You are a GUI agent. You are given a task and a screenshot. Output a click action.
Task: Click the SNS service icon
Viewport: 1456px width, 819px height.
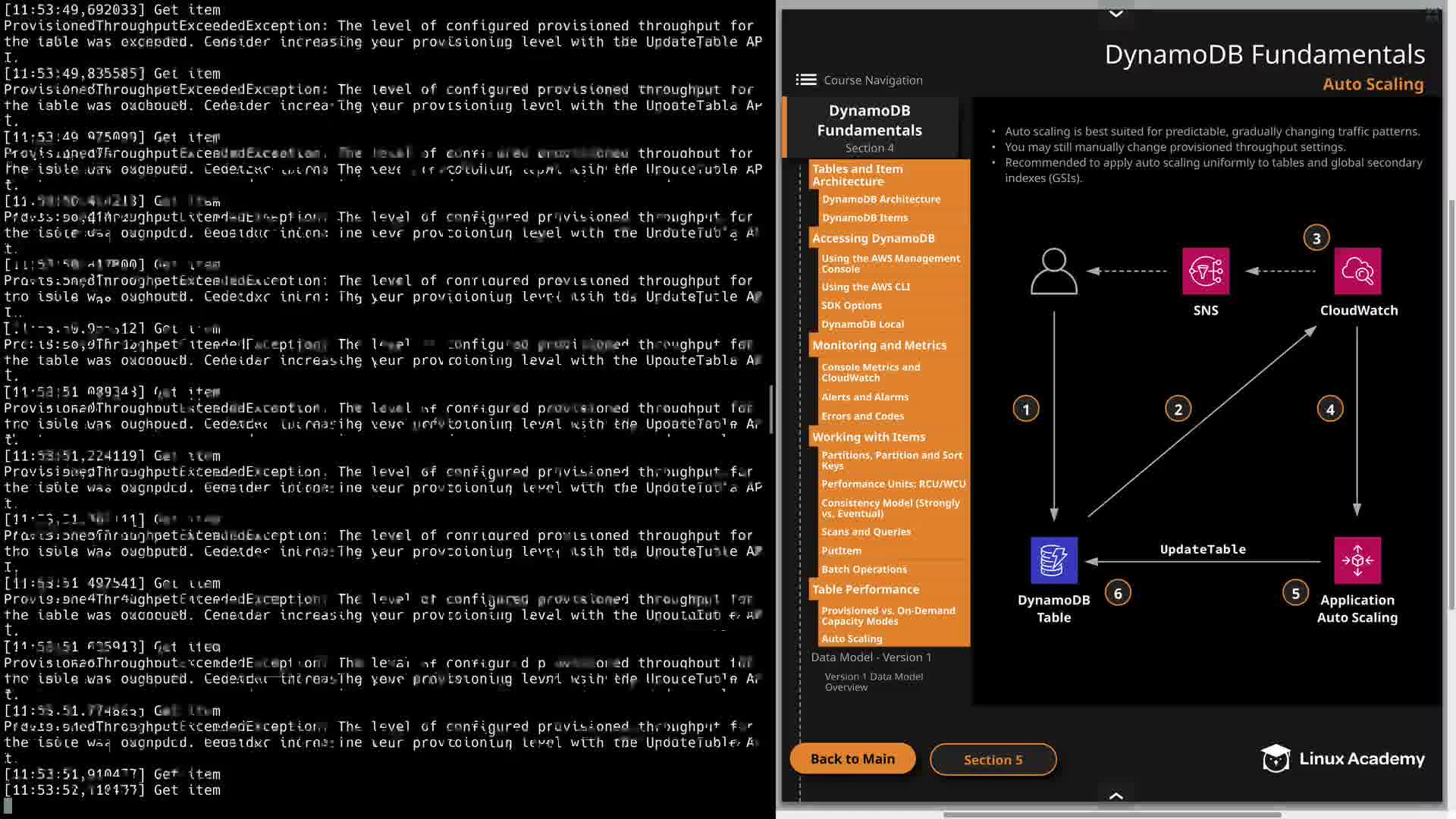point(1205,271)
